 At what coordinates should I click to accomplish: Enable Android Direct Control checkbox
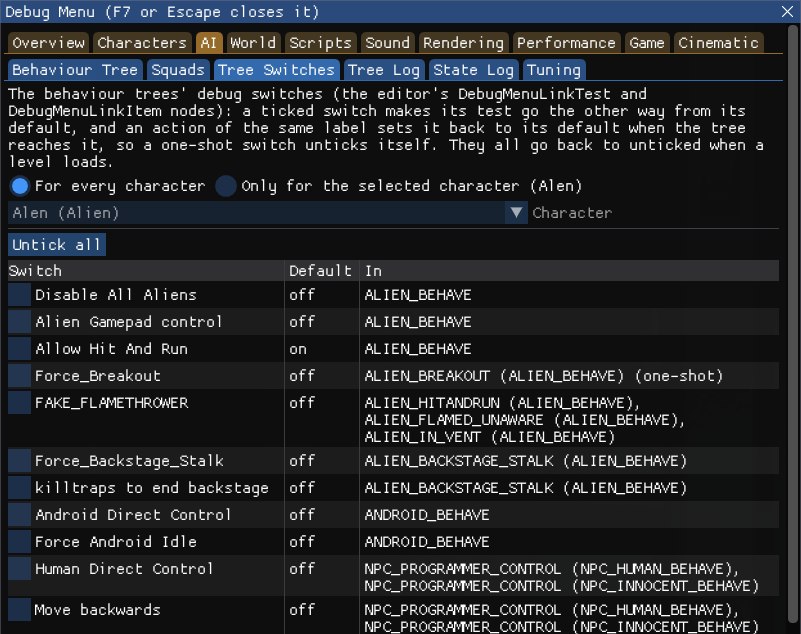point(19,515)
